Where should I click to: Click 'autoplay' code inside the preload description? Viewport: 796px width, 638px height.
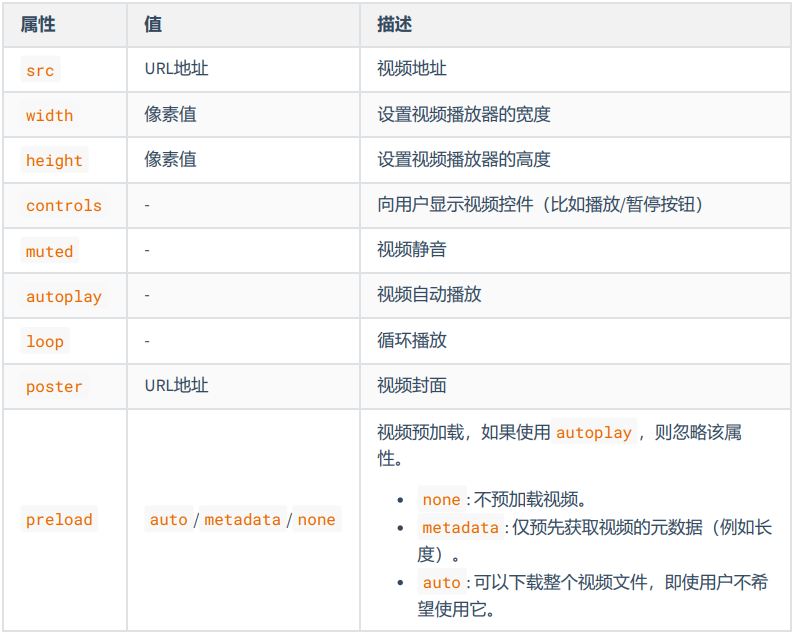click(594, 433)
